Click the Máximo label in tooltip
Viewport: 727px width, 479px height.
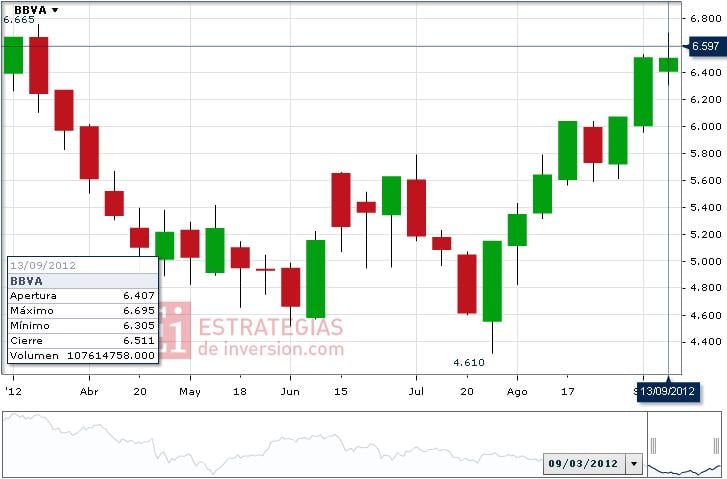[x=32, y=311]
